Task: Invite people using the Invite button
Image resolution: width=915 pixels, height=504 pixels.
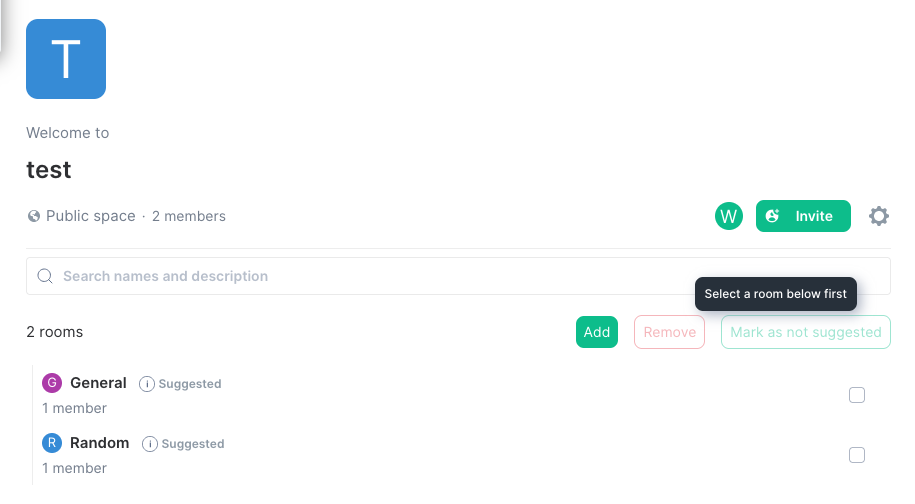Action: point(803,216)
